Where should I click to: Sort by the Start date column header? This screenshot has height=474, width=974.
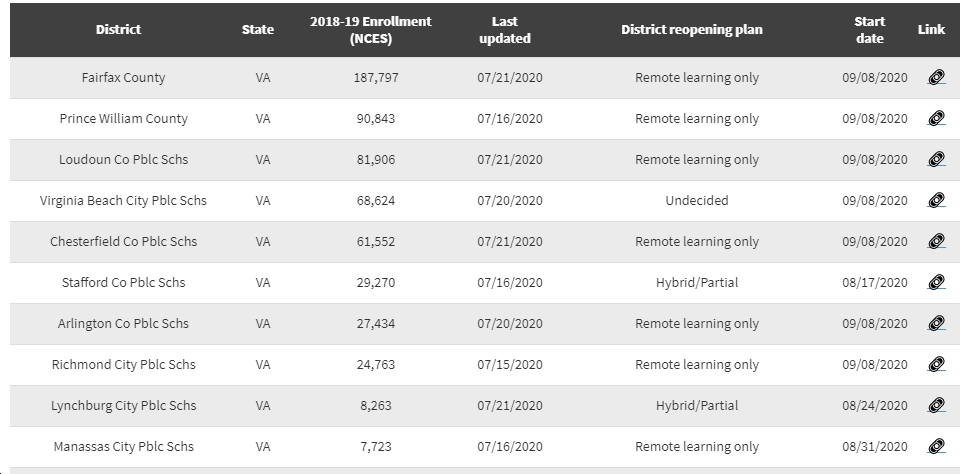pos(870,30)
